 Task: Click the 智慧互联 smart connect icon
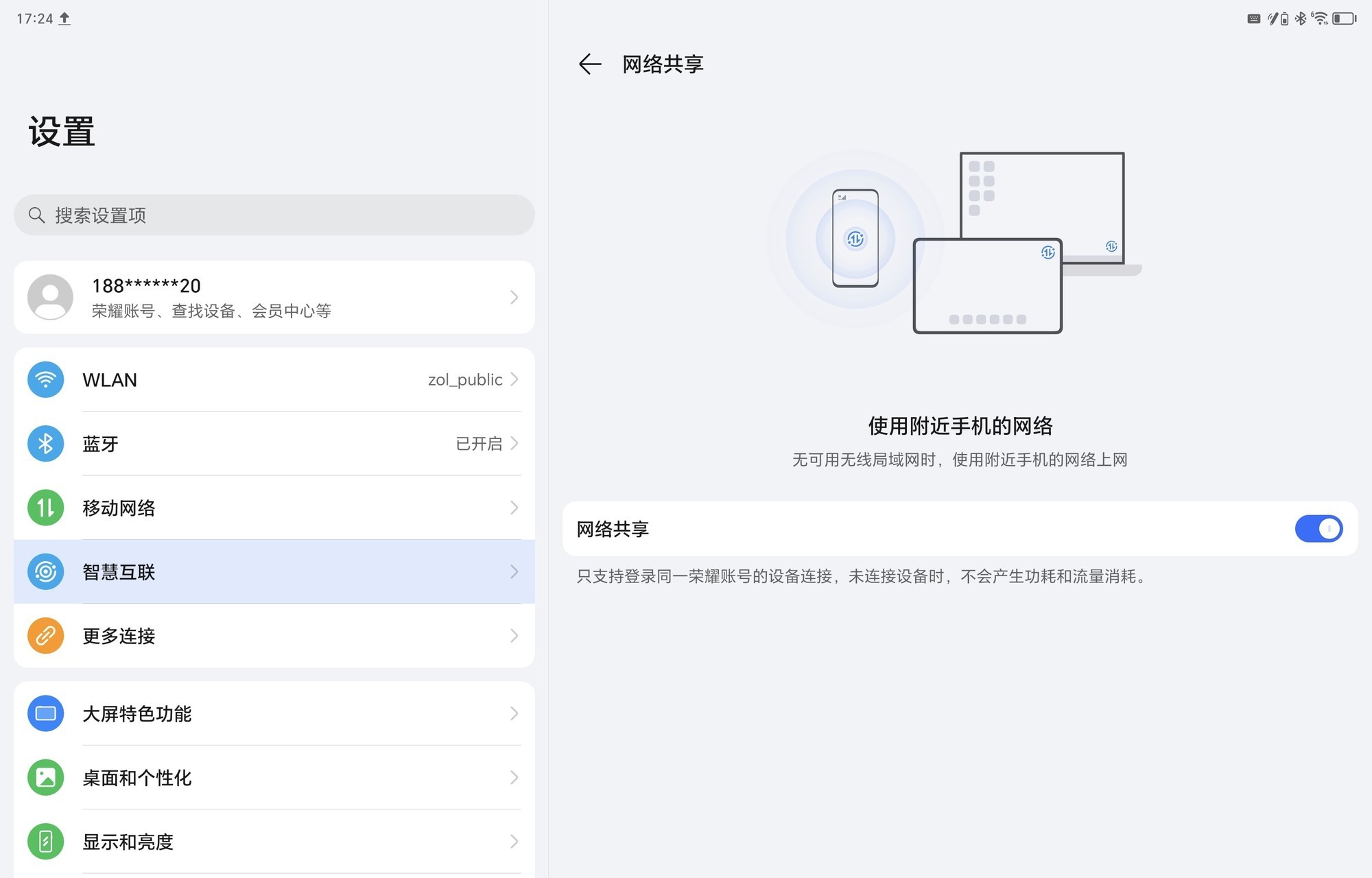pos(45,571)
